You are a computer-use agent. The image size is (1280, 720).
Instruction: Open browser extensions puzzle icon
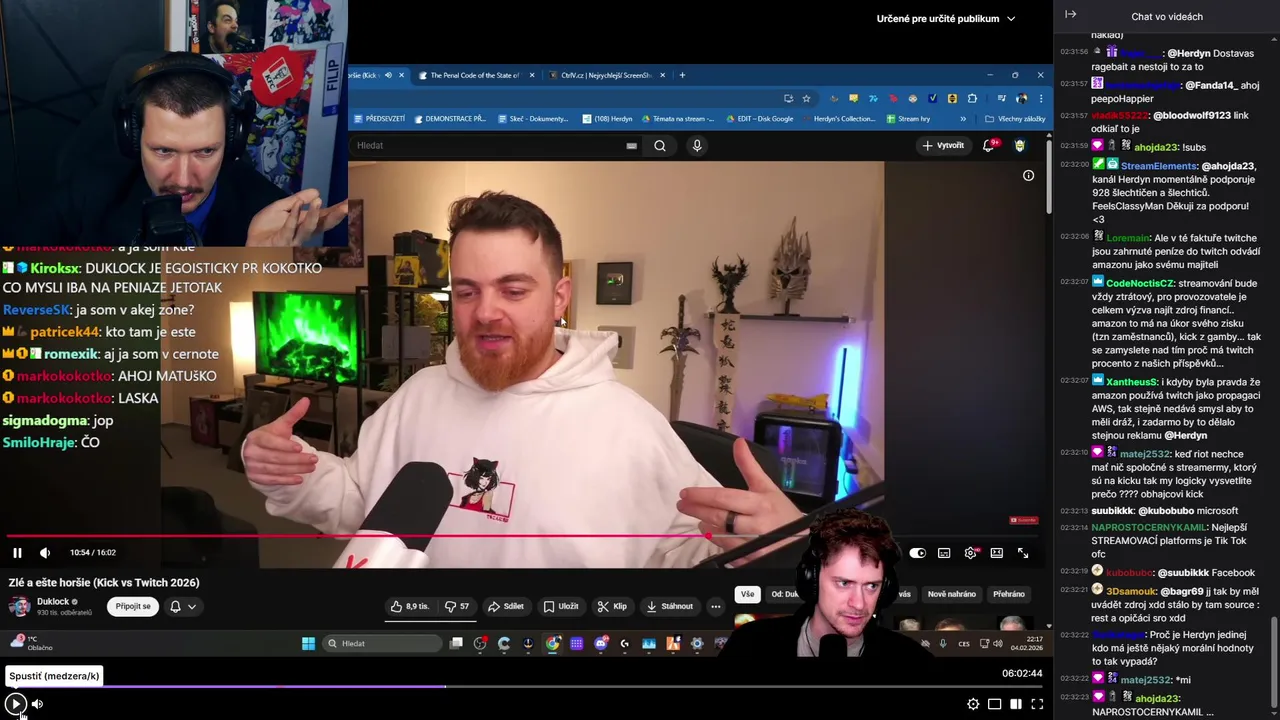pyautogui.click(x=972, y=98)
